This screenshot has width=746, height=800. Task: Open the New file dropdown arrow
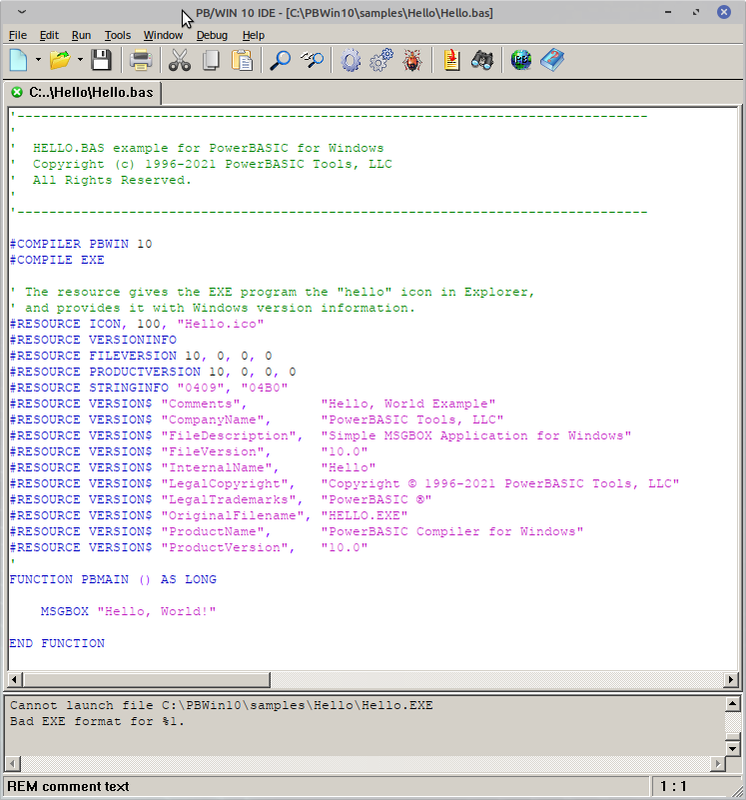coord(38,60)
